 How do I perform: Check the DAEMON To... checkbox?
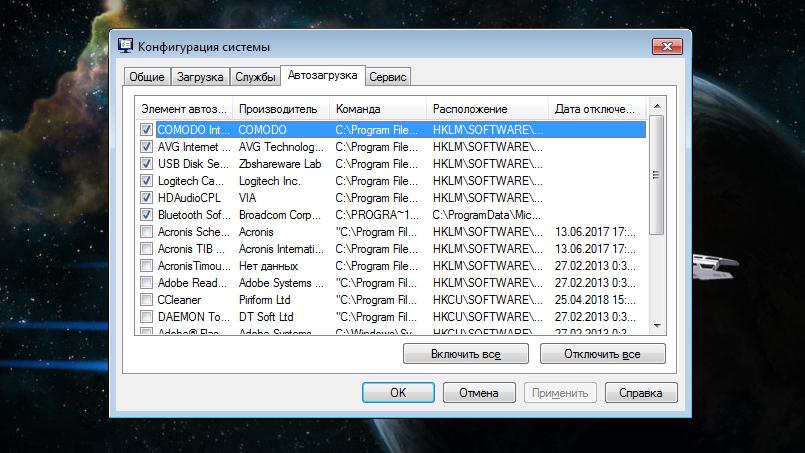click(146, 316)
